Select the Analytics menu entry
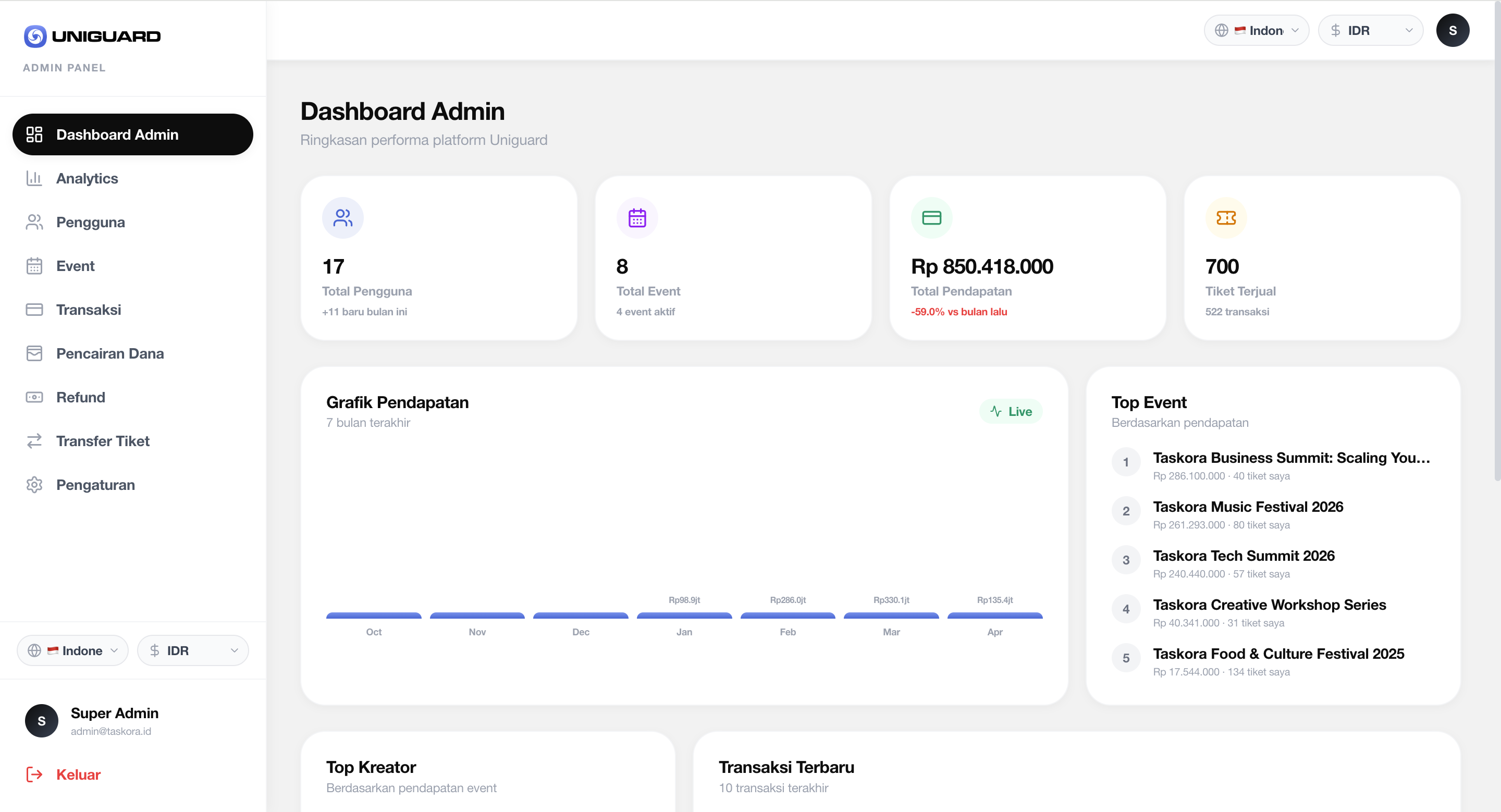The width and height of the screenshot is (1501, 812). pos(88,178)
